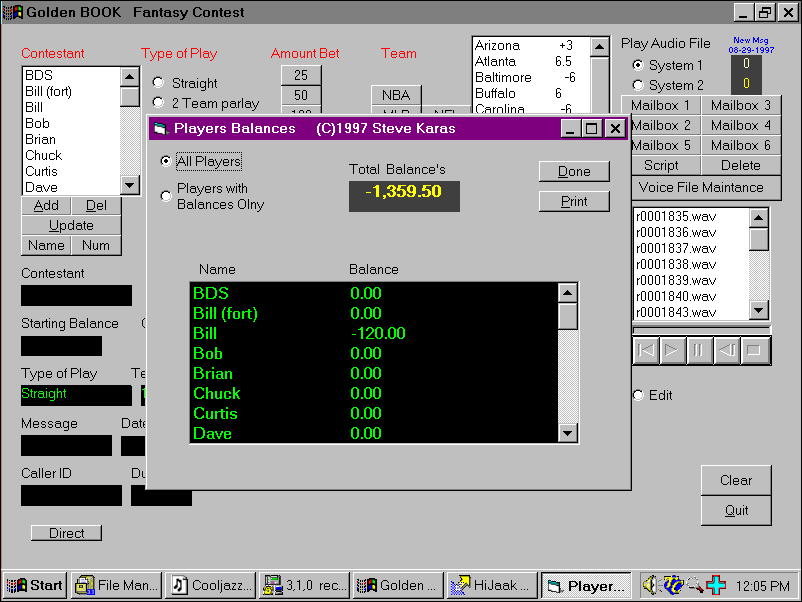Click the Starting Balance field
802x602 pixels.
[61, 346]
